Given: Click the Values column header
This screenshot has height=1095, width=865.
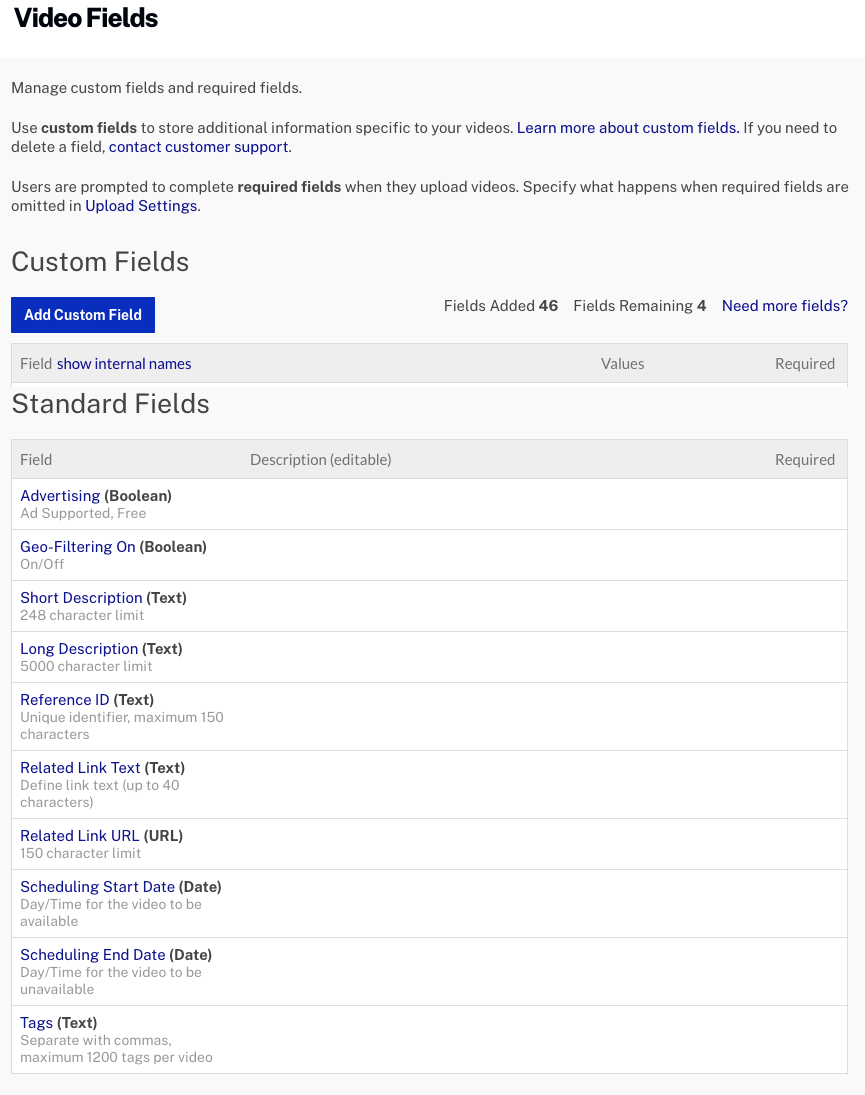Looking at the screenshot, I should coord(622,364).
